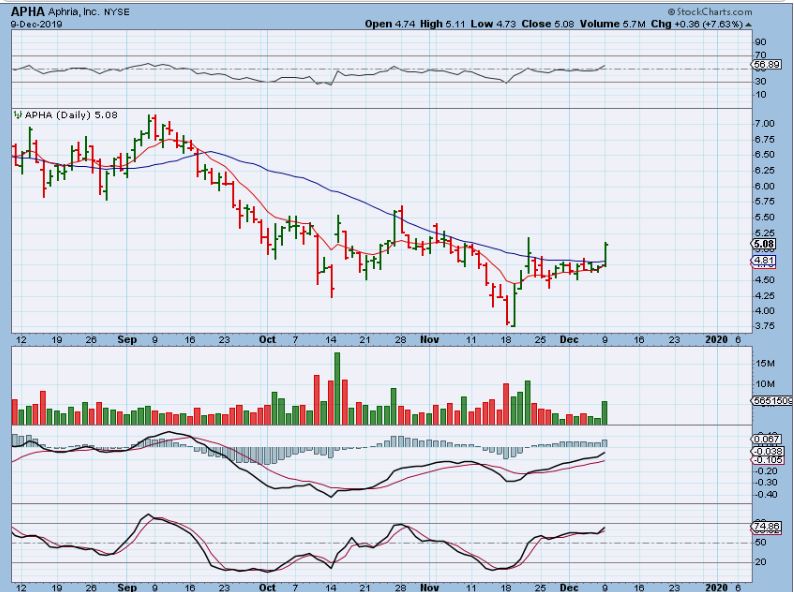Screen dimensions: 794x592
Task: Click the MACD histogram value tag 0.067
Action: coord(767,439)
